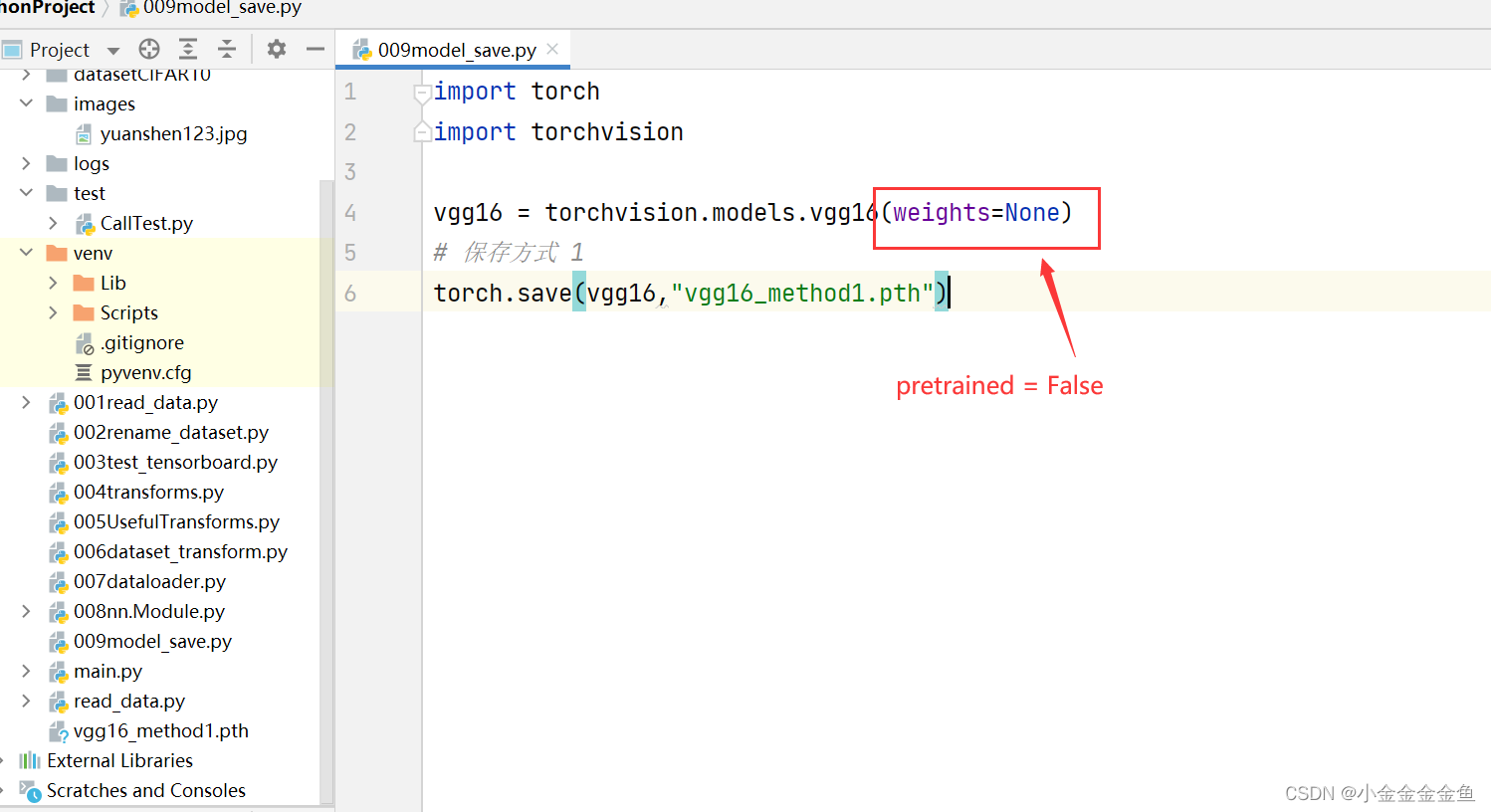Click the .gitignore file icon
This screenshot has height=812, width=1491.
[x=85, y=343]
